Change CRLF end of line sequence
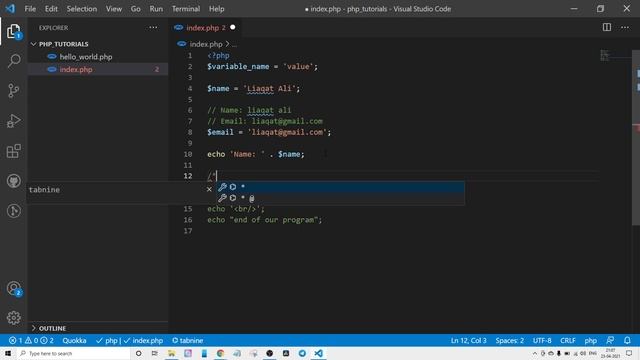This screenshot has height=360, width=640. tap(568, 340)
